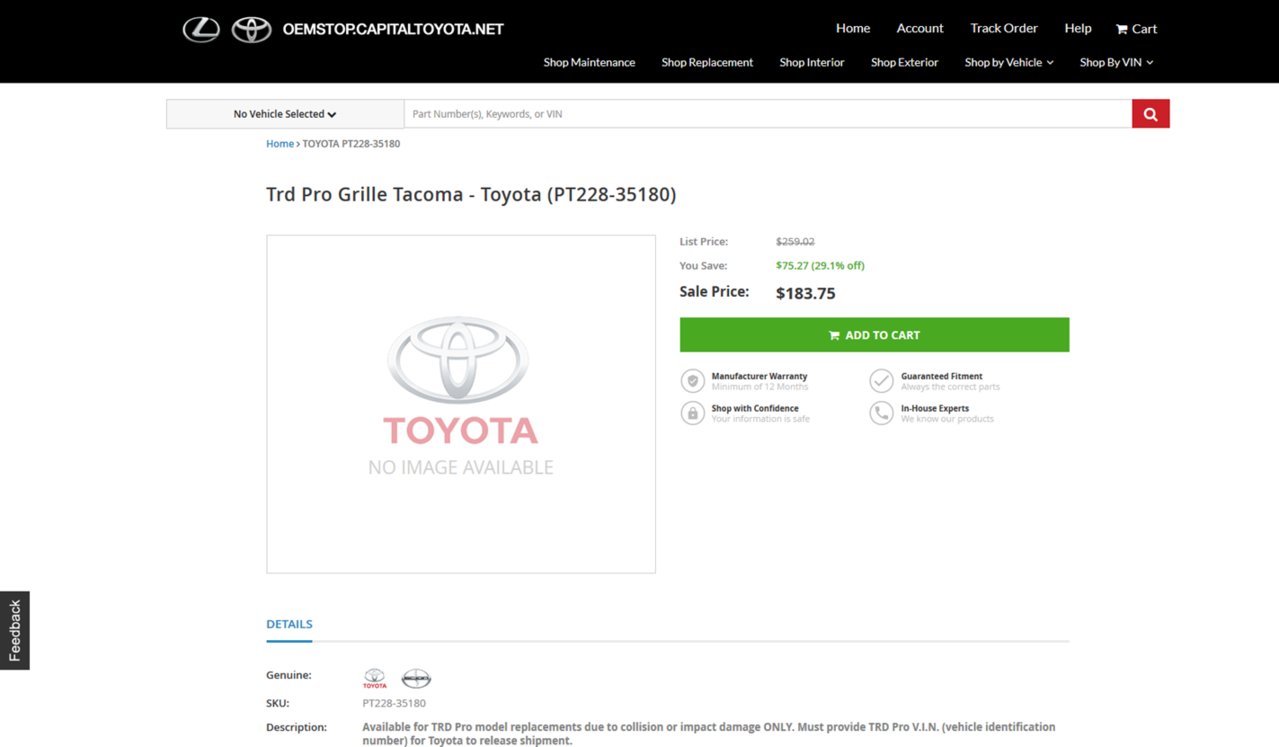Select the DETAILS tab
This screenshot has height=747, width=1279.
pyautogui.click(x=289, y=624)
